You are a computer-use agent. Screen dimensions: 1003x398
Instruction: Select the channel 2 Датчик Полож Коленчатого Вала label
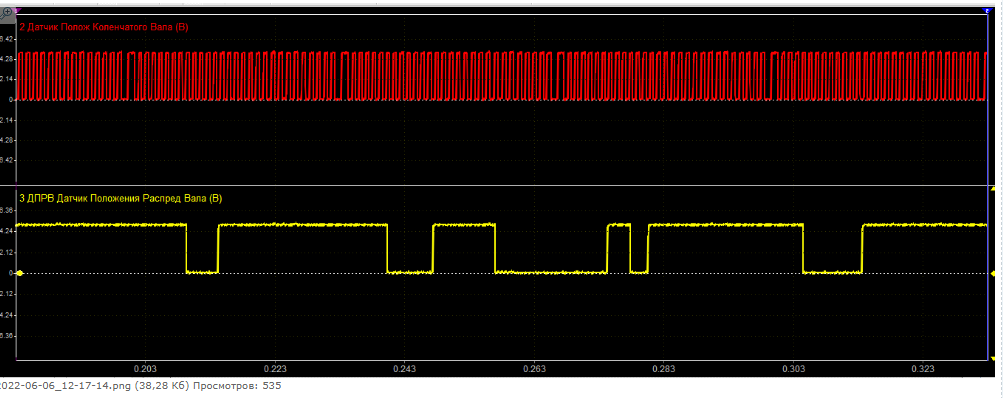click(x=104, y=27)
